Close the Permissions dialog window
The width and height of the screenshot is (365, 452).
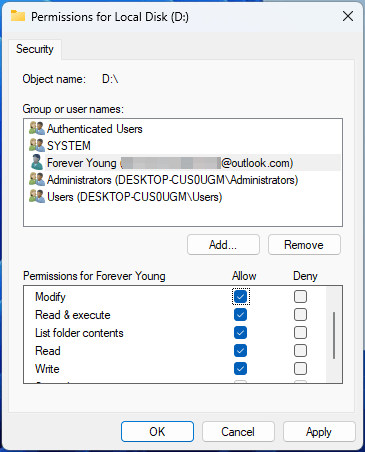pyautogui.click(x=348, y=16)
